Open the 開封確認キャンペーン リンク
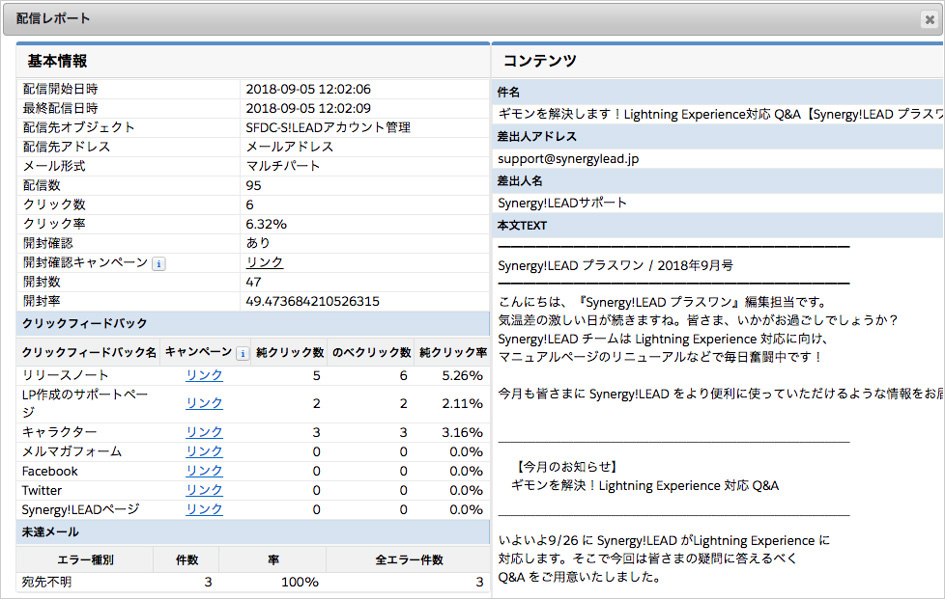This screenshot has height=599, width=945. 265,262
